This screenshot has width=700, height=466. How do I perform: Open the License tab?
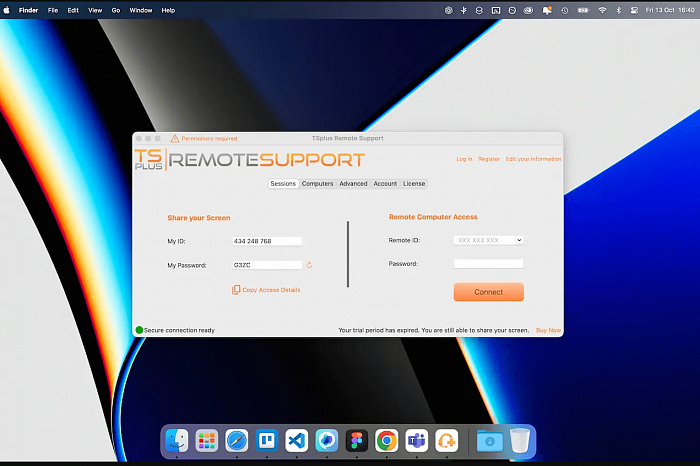[x=414, y=183]
